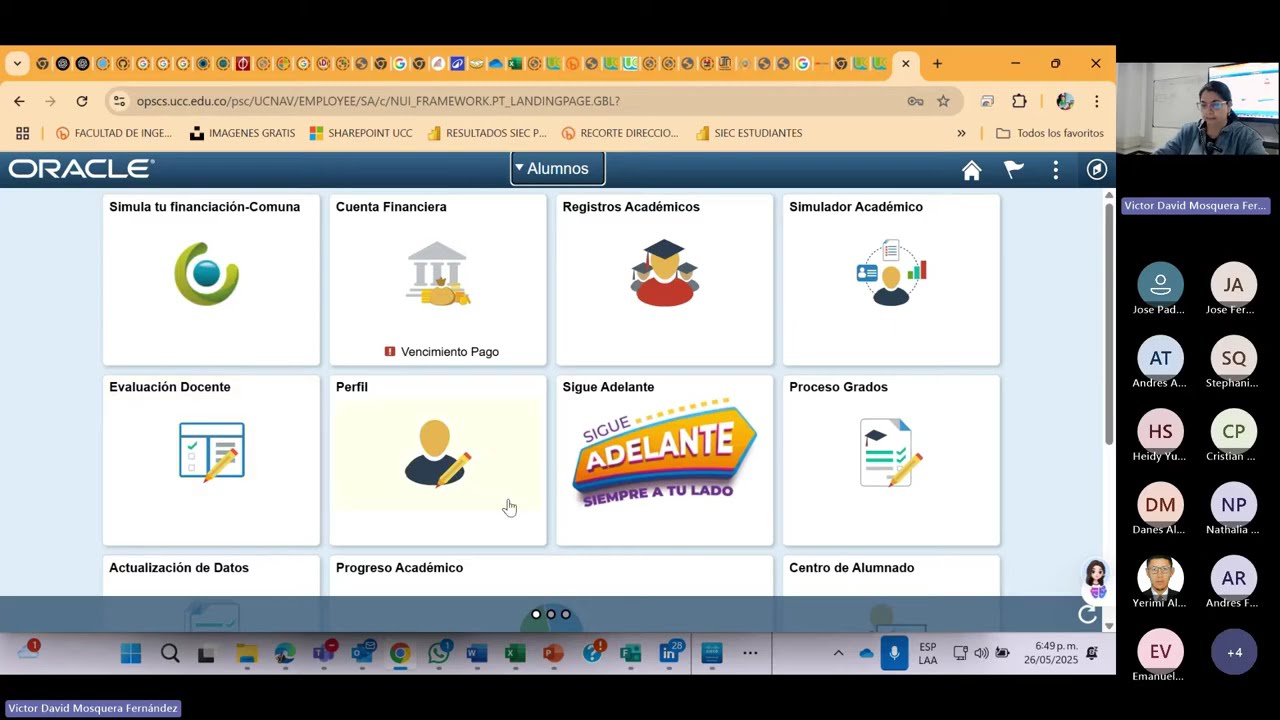Open the RECORTE DIRECCIO... bookmark
This screenshot has width=1280, height=720.
pos(620,133)
